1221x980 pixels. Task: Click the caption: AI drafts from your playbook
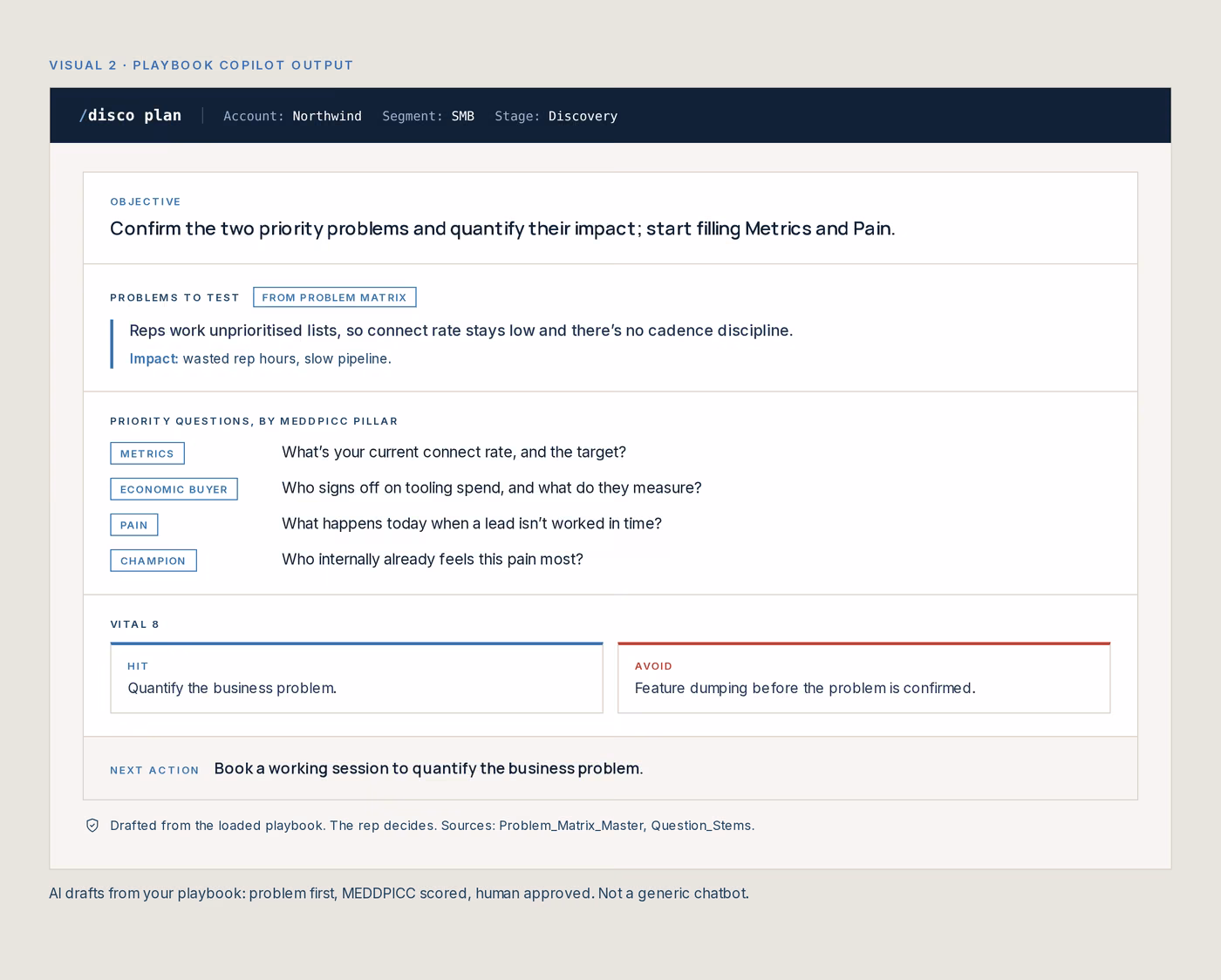pyautogui.click(x=399, y=893)
